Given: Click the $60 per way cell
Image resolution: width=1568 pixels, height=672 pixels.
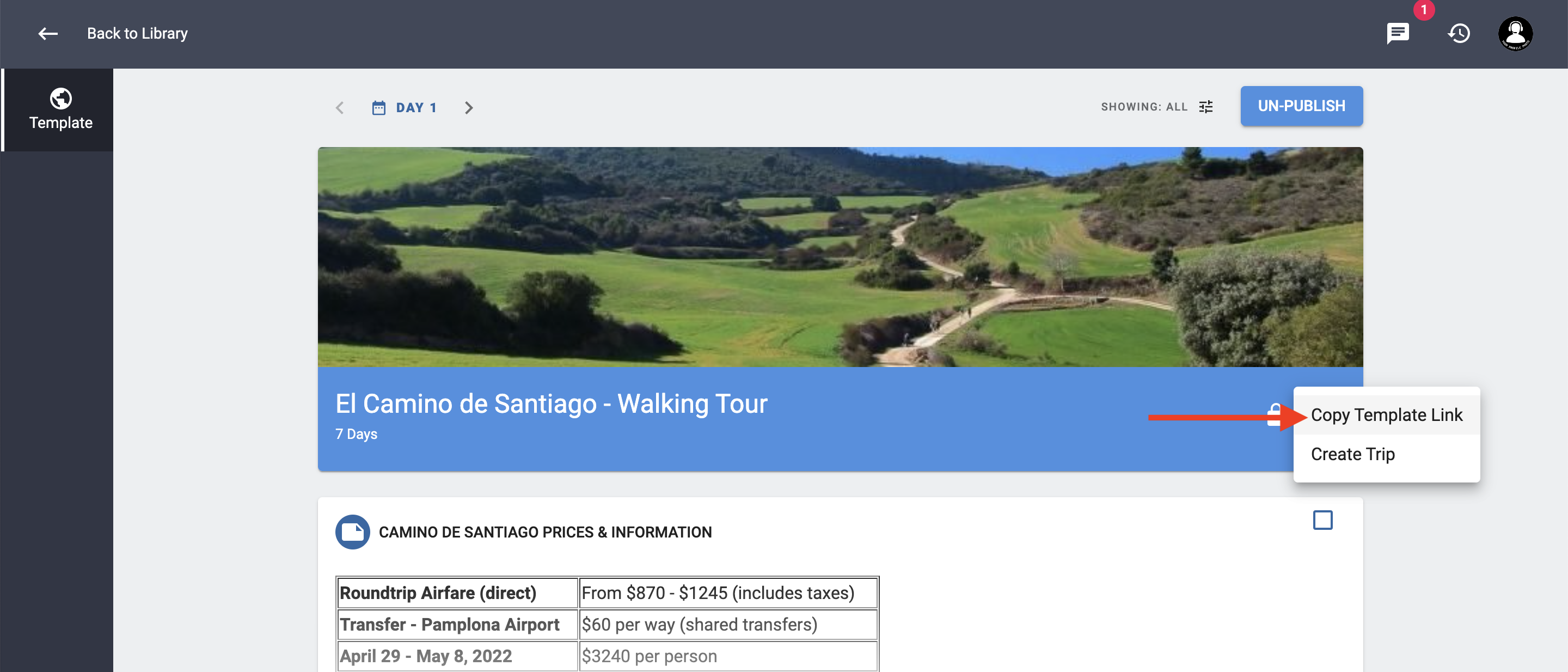Looking at the screenshot, I should coord(728,624).
